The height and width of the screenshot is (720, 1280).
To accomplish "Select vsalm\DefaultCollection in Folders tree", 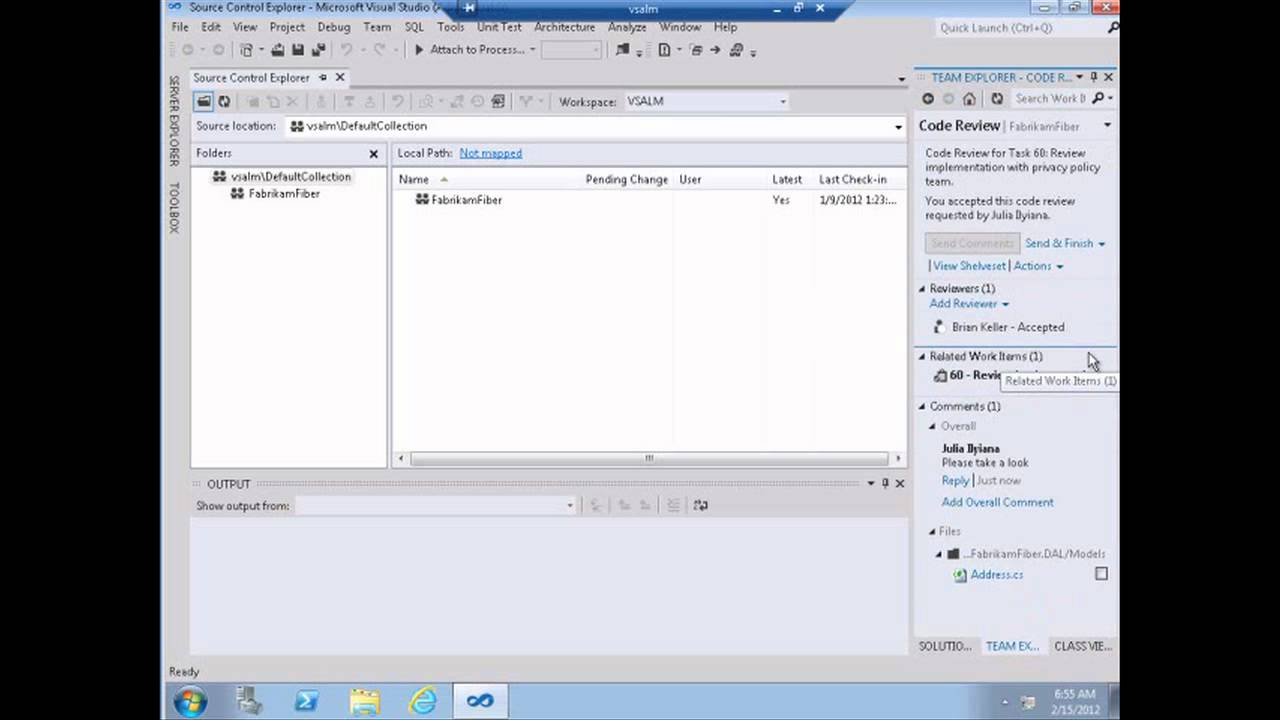I will tap(290, 177).
